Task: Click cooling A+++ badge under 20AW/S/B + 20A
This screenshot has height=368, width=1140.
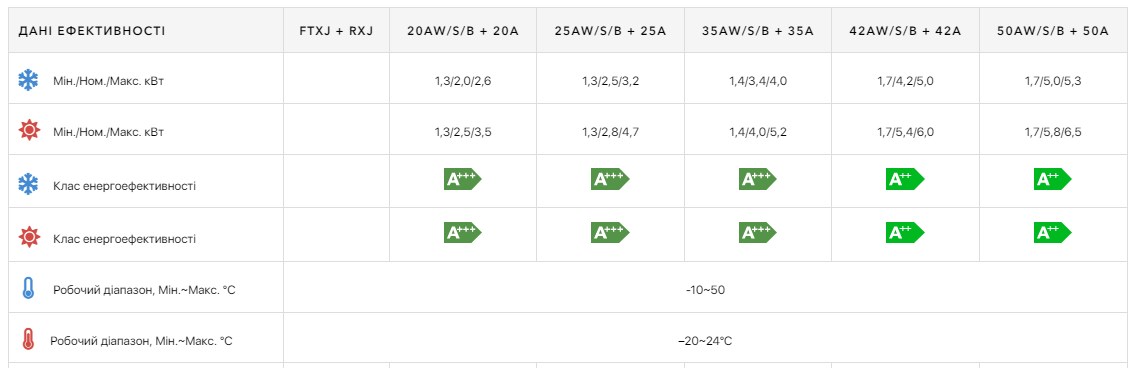Action: pyautogui.click(x=463, y=179)
